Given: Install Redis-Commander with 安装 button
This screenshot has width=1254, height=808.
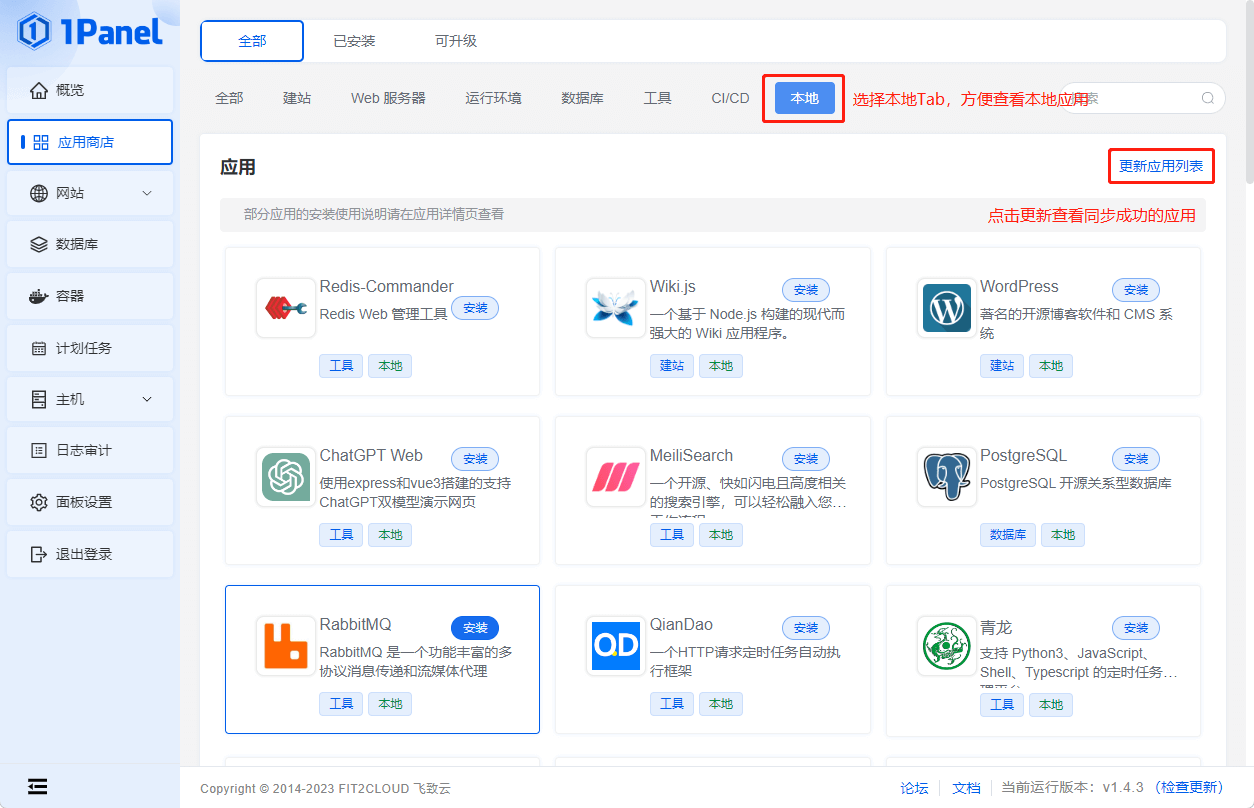Looking at the screenshot, I should (x=475, y=308).
